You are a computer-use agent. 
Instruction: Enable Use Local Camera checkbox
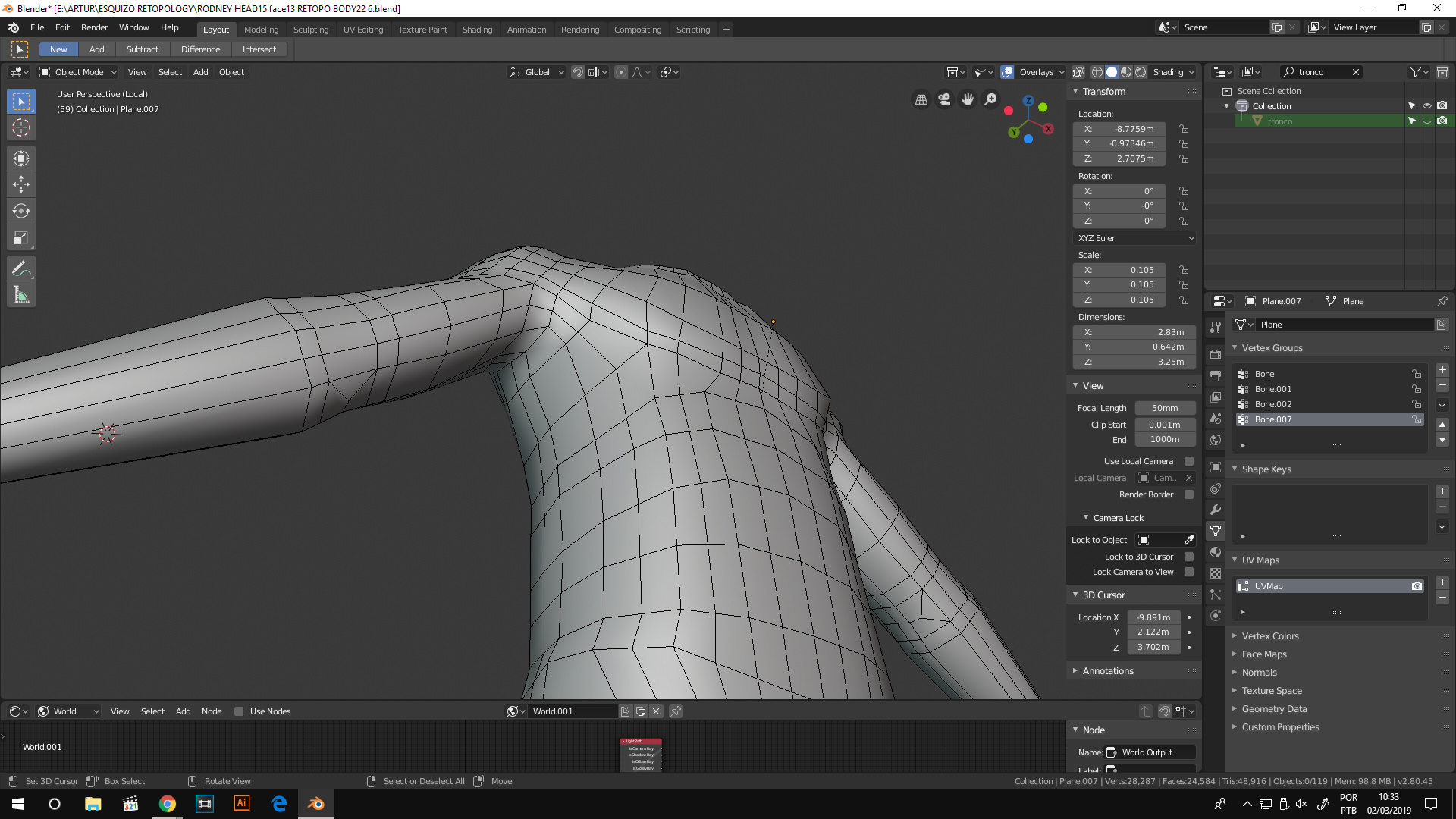pos(1189,461)
